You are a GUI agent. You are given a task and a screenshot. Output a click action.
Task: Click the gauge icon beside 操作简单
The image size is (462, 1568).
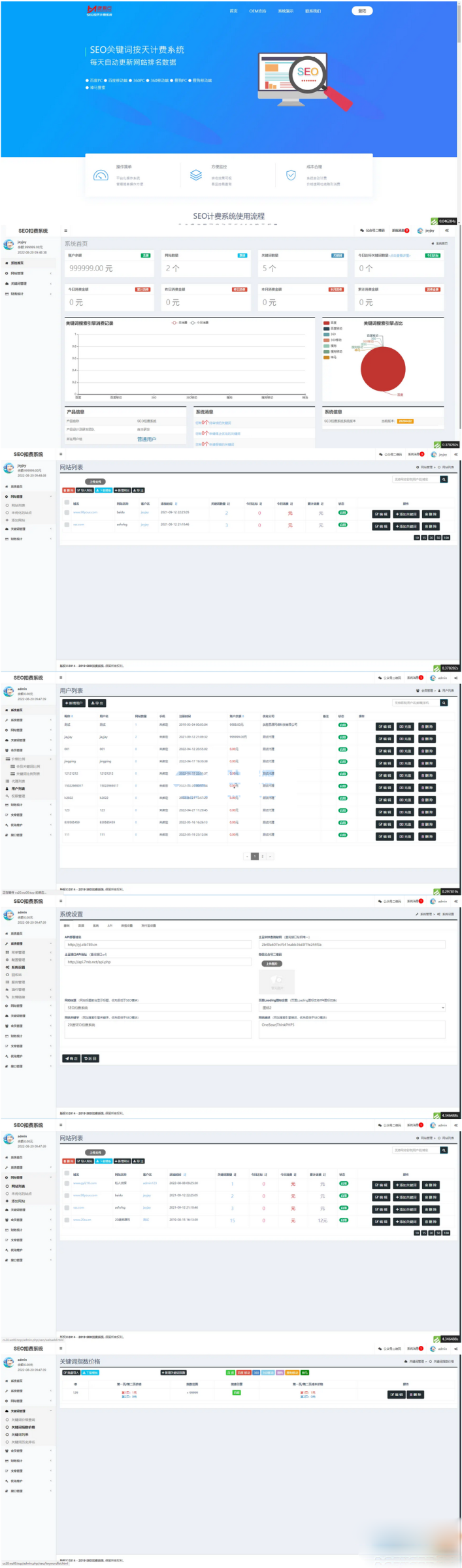[101, 175]
